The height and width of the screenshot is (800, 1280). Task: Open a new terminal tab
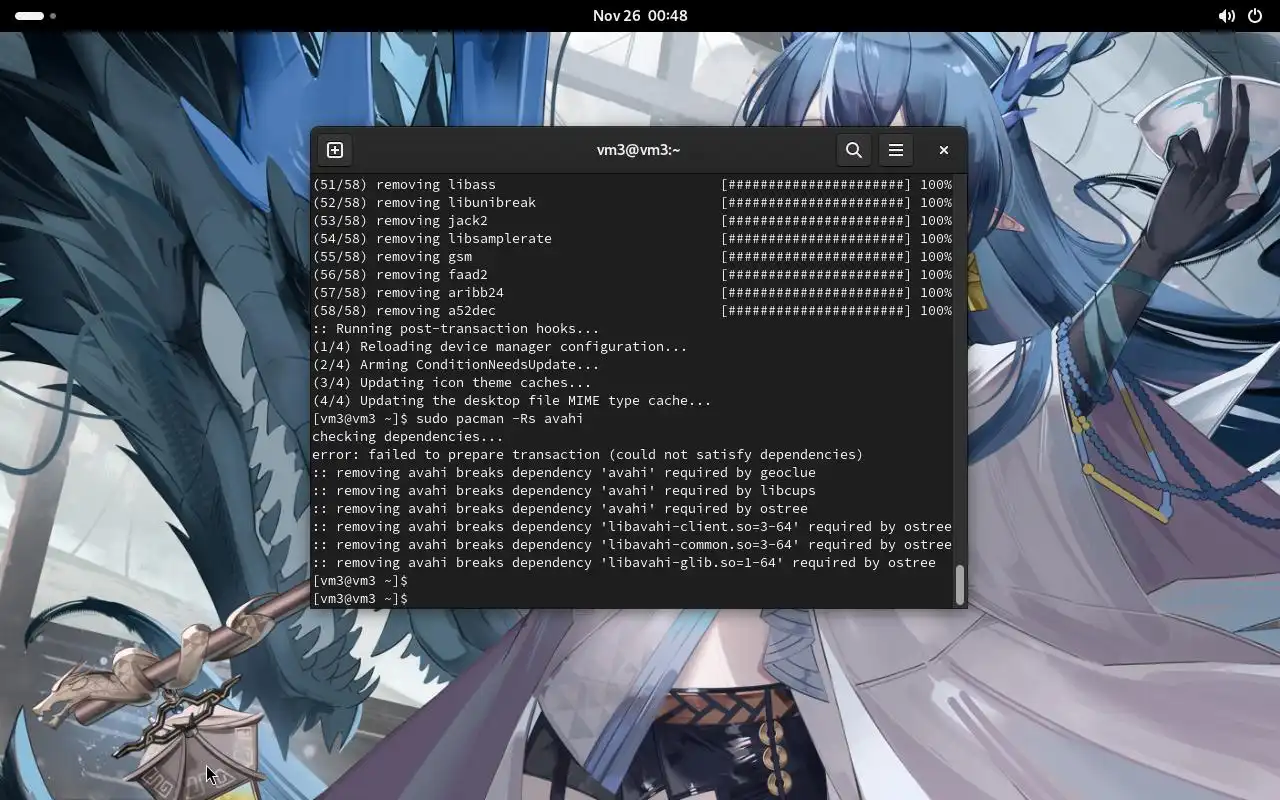[x=335, y=150]
